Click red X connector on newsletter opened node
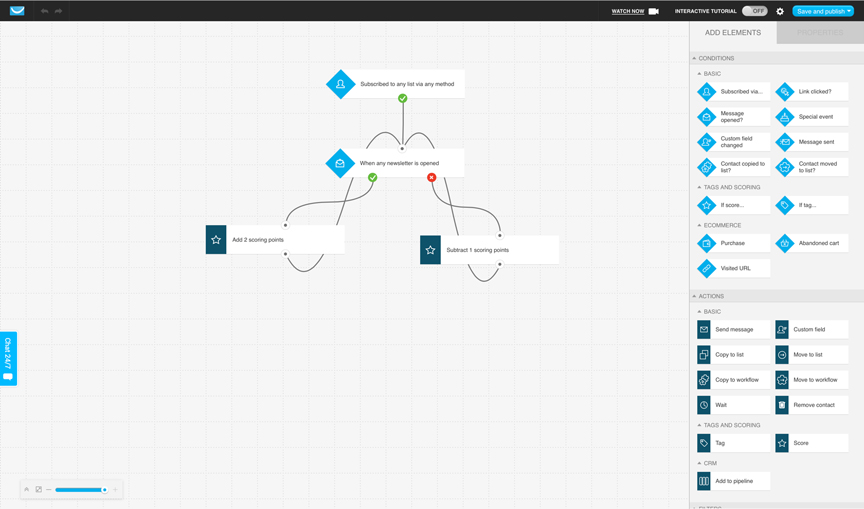Screen dimensions: 864x509 [431, 177]
